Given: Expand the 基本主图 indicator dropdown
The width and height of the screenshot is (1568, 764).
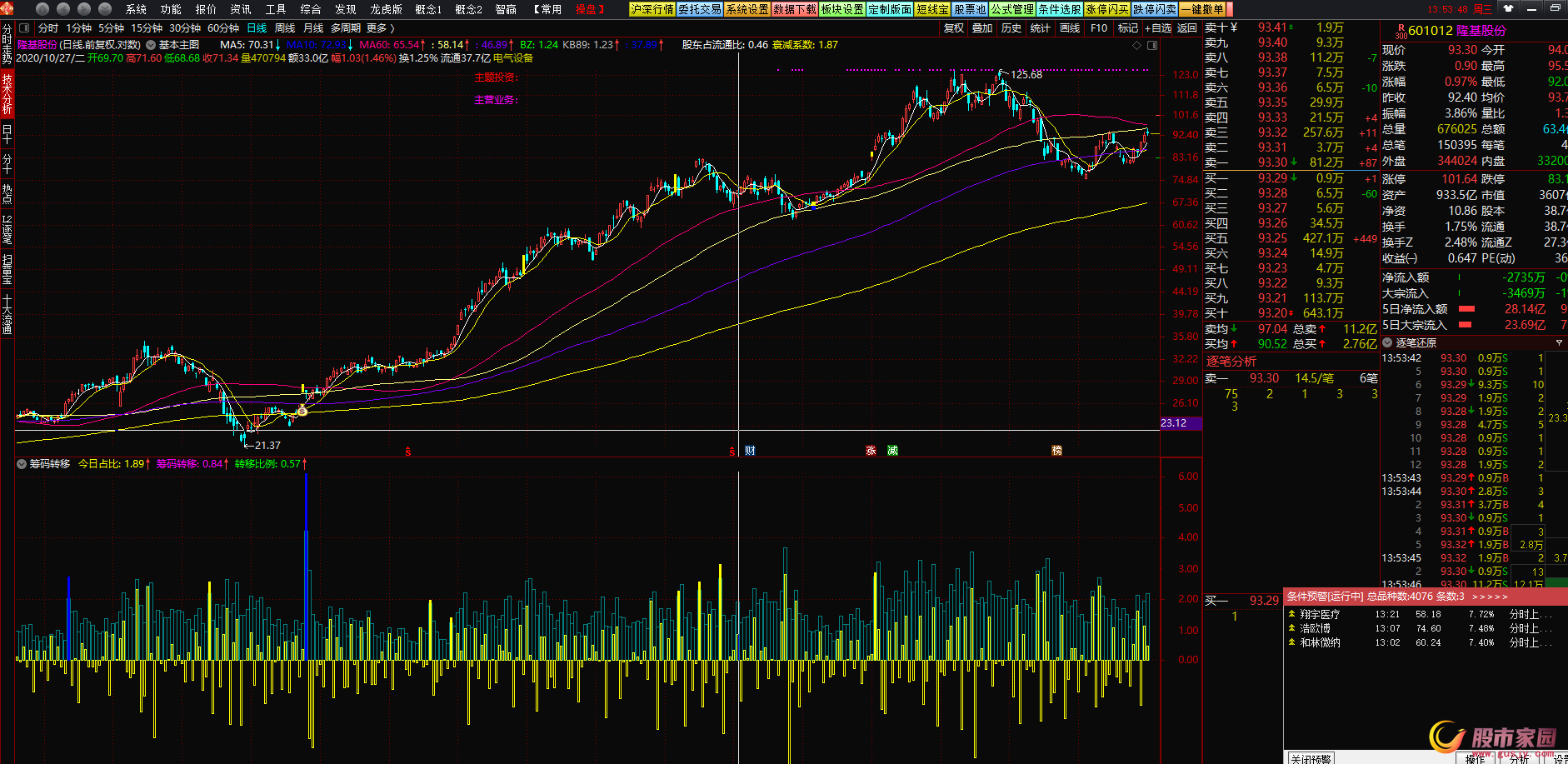Looking at the screenshot, I should click(151, 45).
